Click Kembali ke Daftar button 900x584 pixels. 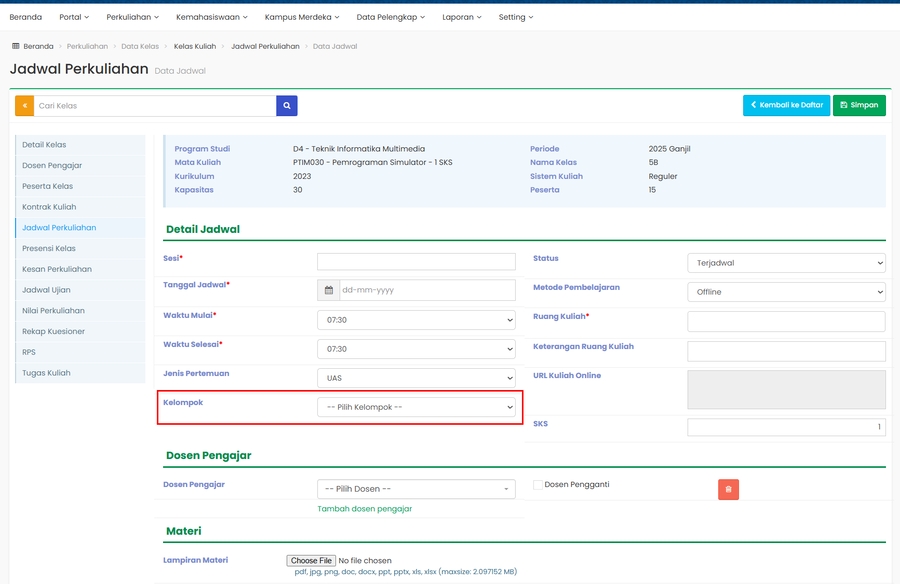(786, 105)
